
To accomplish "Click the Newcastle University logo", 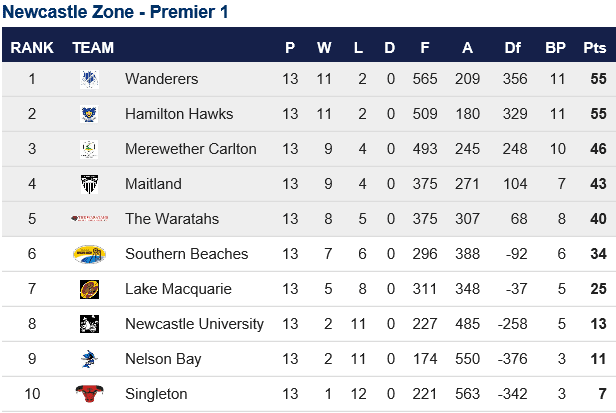I will [89, 324].
